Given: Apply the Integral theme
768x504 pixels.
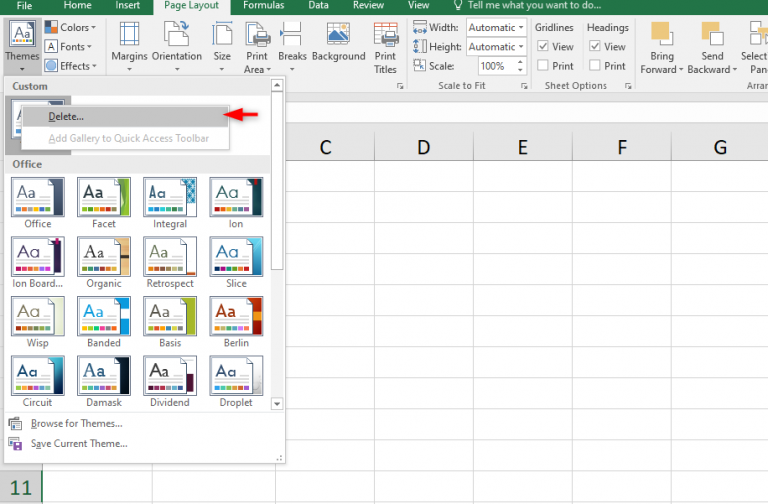Looking at the screenshot, I should [x=170, y=203].
